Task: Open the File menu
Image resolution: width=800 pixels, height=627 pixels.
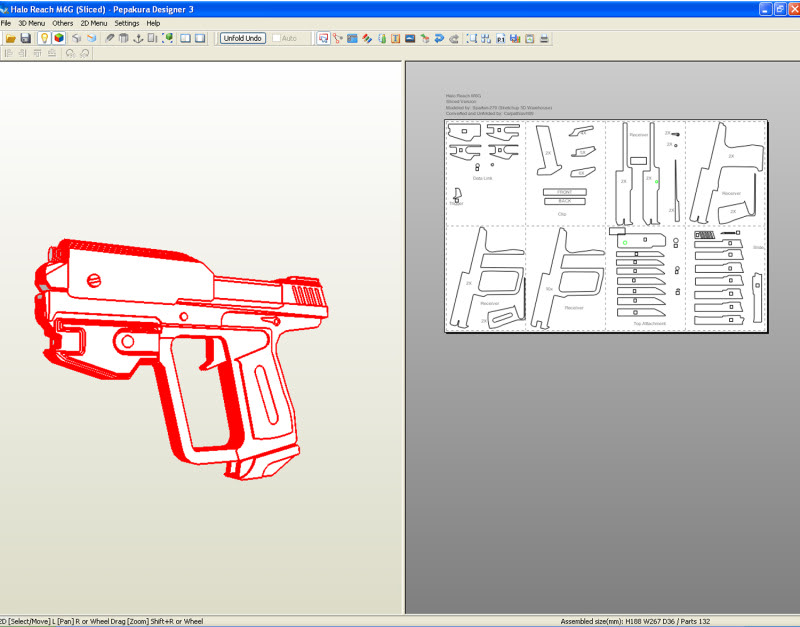Action: pyautogui.click(x=6, y=23)
